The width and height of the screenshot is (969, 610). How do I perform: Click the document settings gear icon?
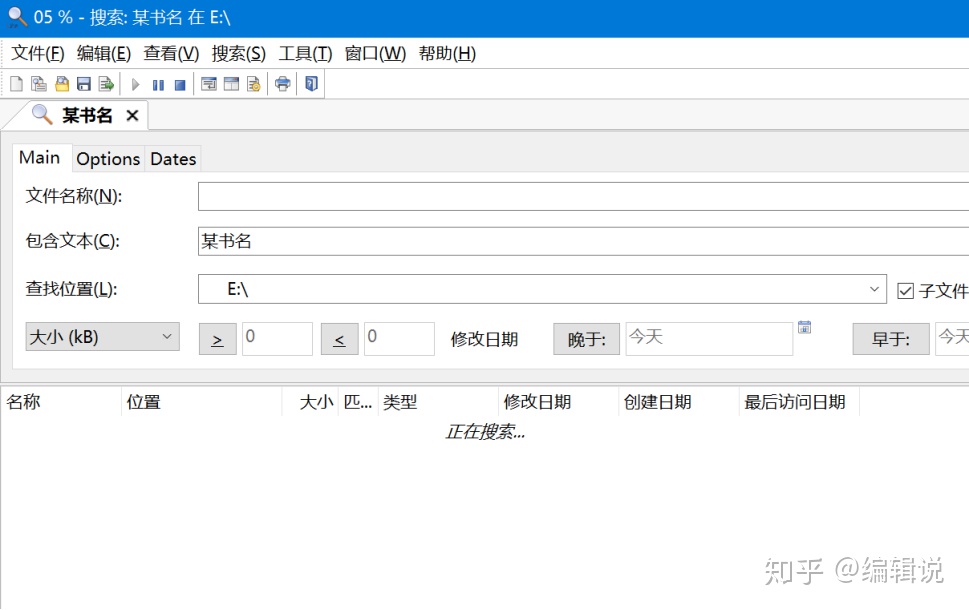(253, 84)
